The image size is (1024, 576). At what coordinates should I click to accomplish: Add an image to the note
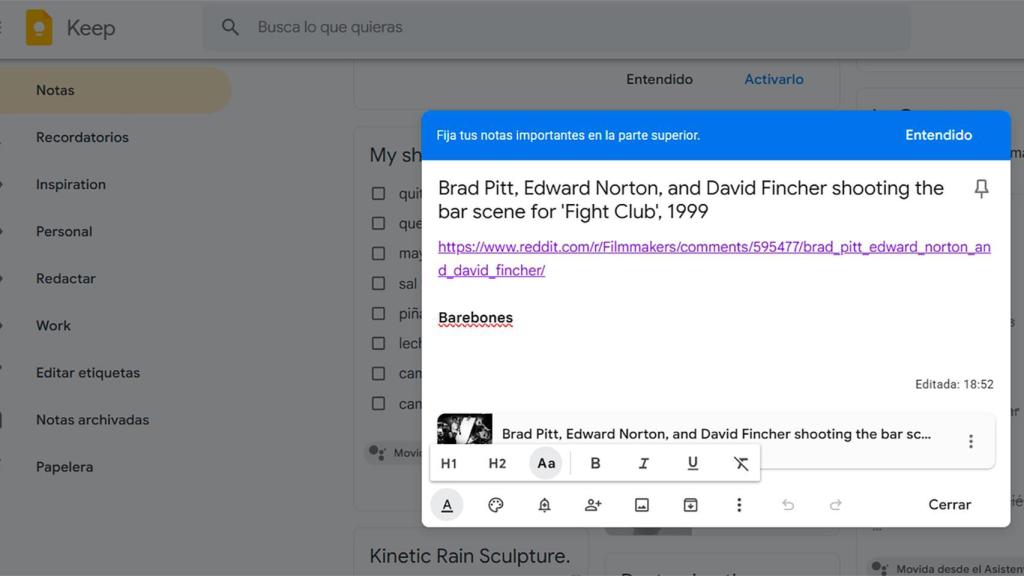pos(642,505)
